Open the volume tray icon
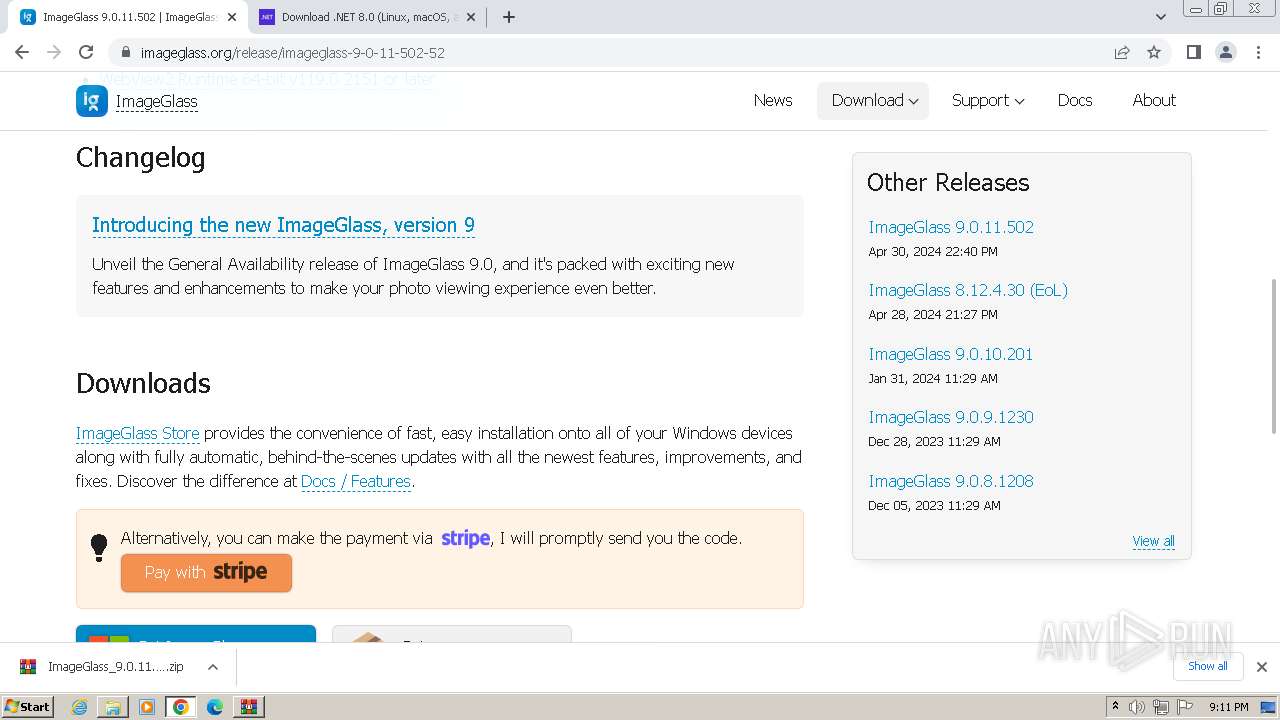 [x=1137, y=707]
